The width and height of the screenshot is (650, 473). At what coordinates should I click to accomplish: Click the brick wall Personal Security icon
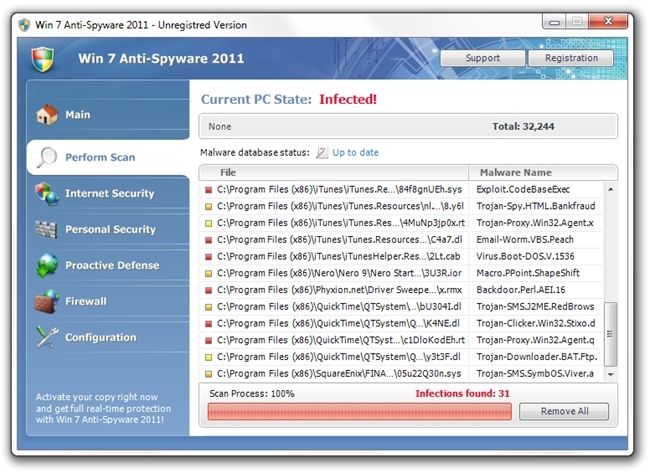[46, 229]
